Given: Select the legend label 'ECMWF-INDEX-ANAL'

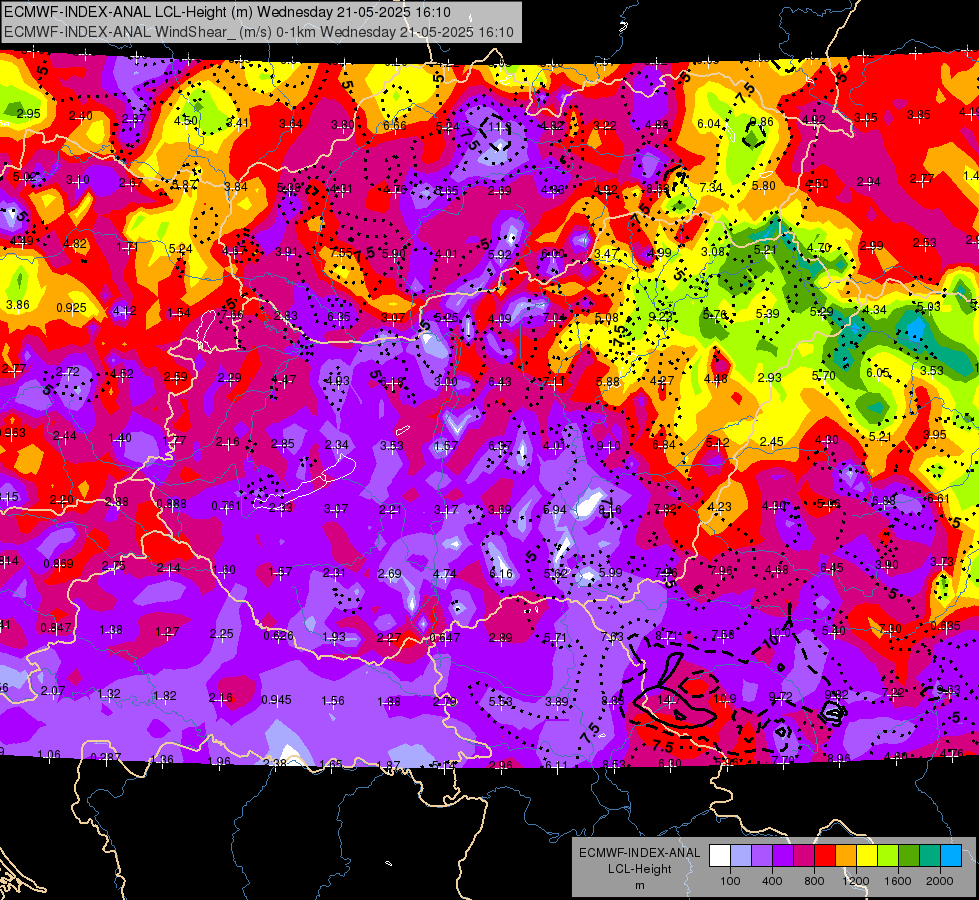Looking at the screenshot, I should [639, 853].
